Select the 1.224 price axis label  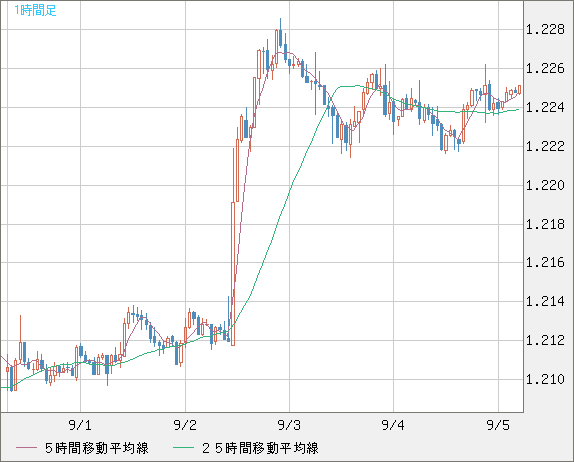[545, 107]
